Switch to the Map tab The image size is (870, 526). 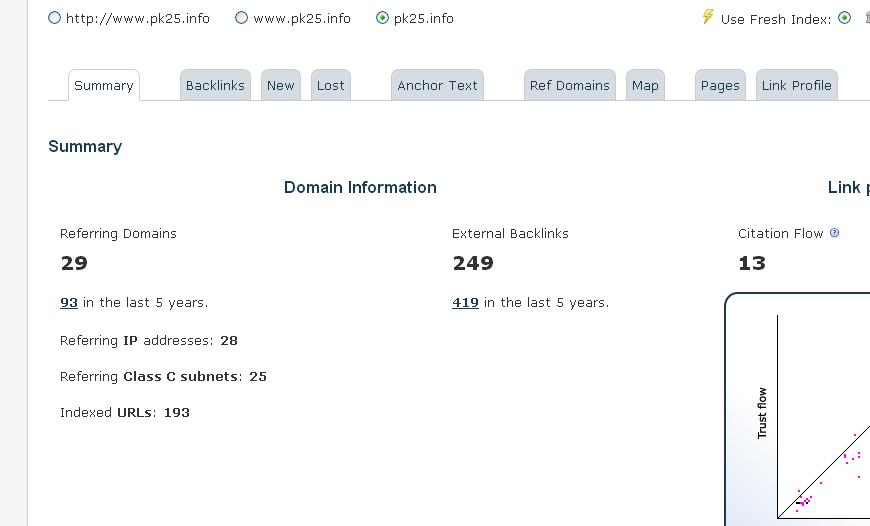(x=645, y=85)
